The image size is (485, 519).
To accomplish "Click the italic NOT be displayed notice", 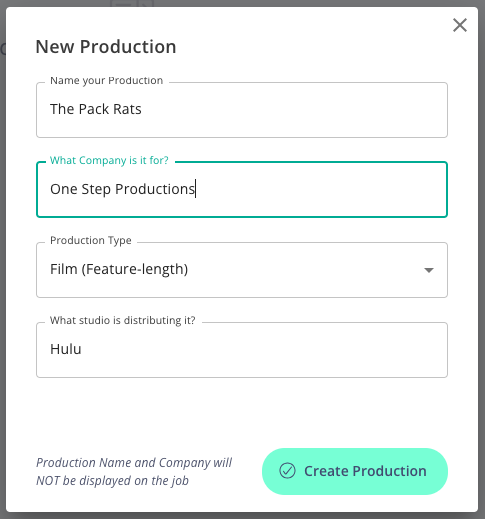I will (134, 471).
